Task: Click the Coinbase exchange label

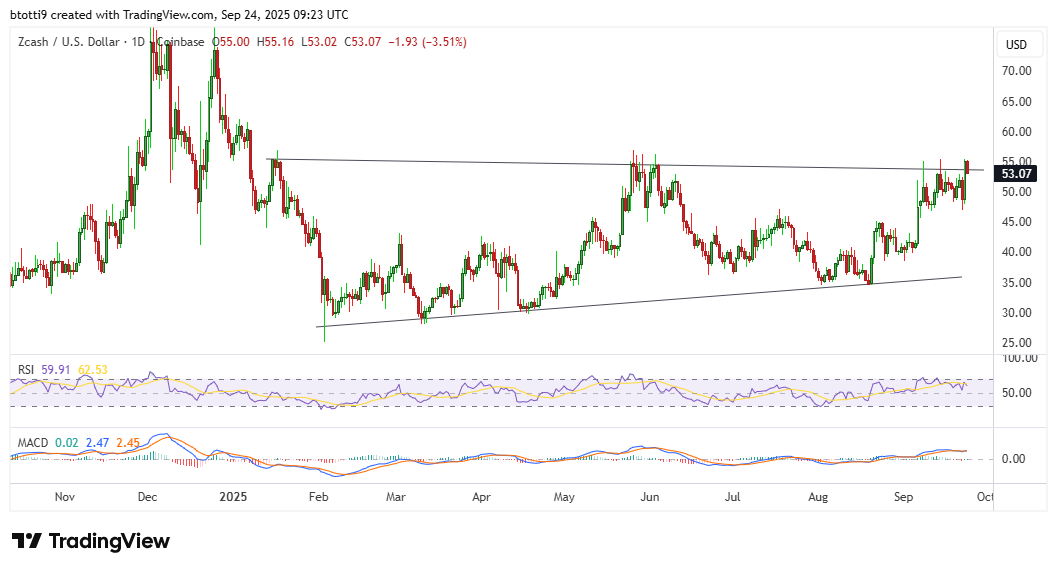Action: [180, 42]
